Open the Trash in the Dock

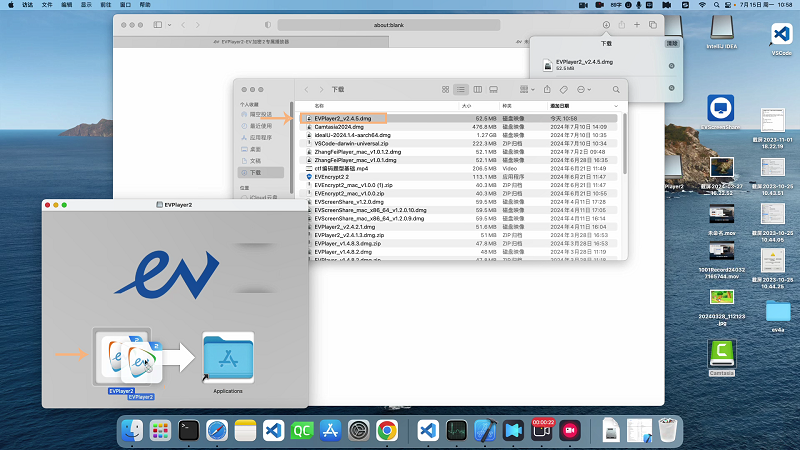pos(668,430)
